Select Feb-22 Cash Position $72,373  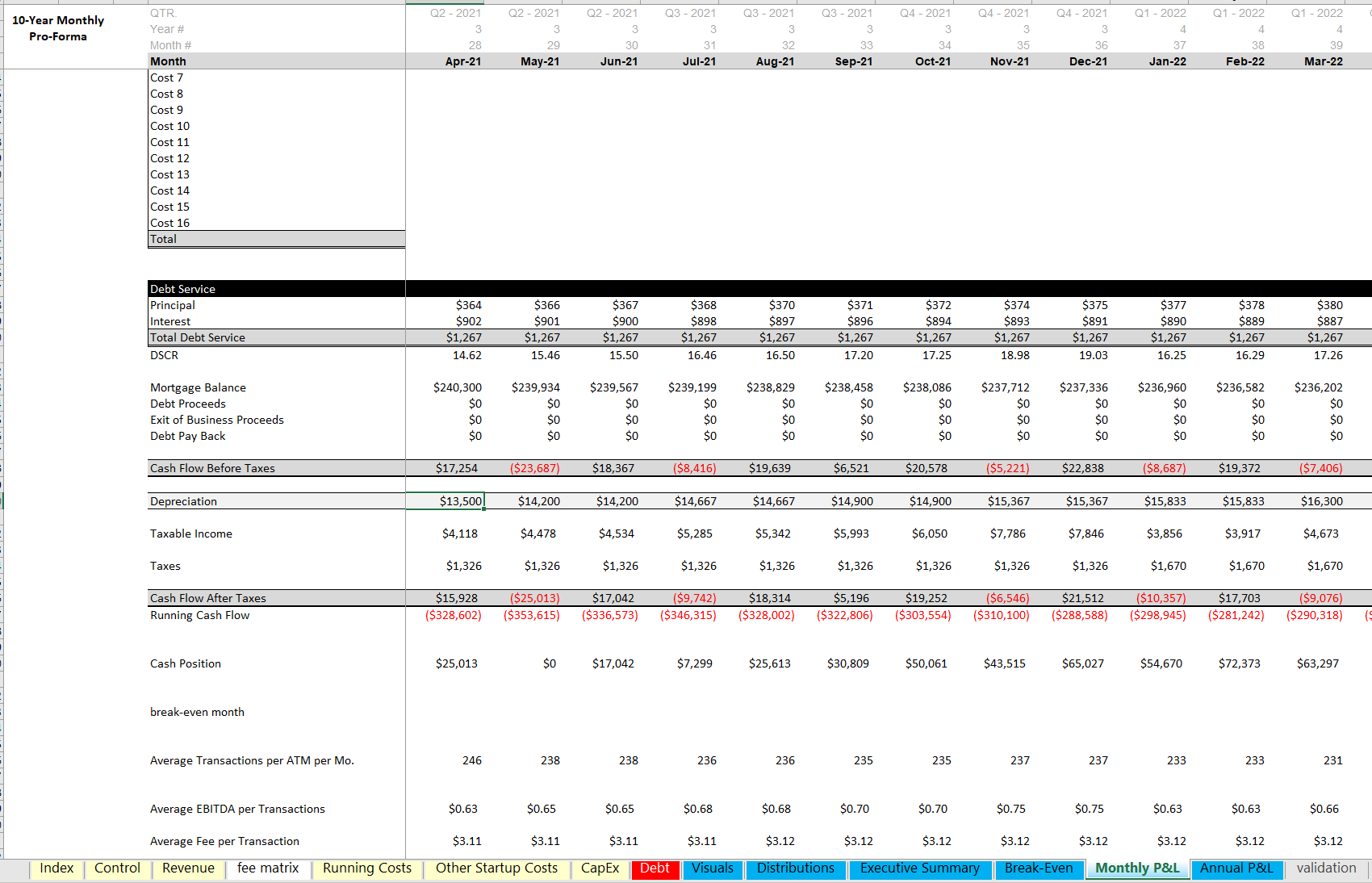[1239, 663]
